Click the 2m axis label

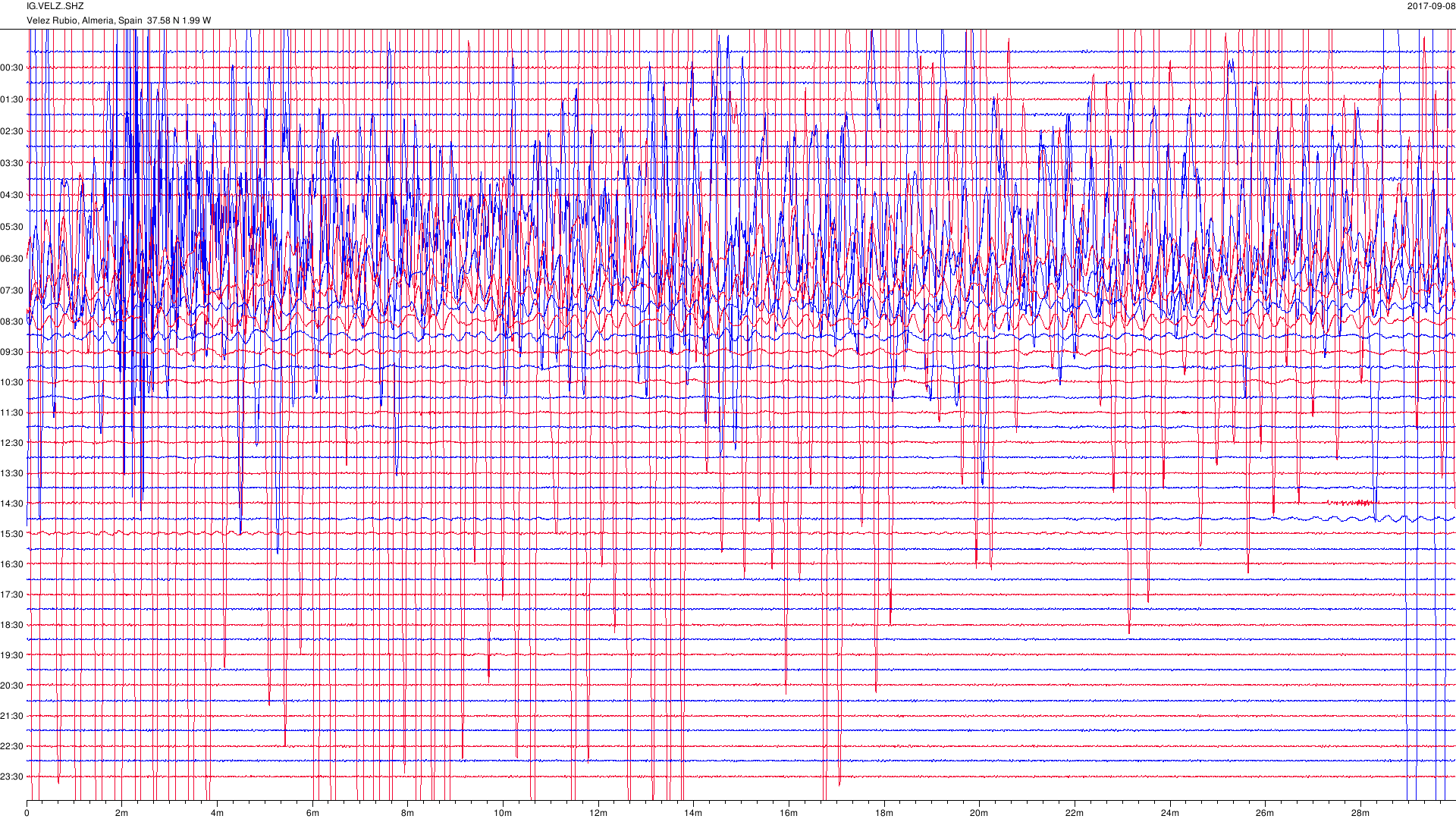(x=122, y=813)
